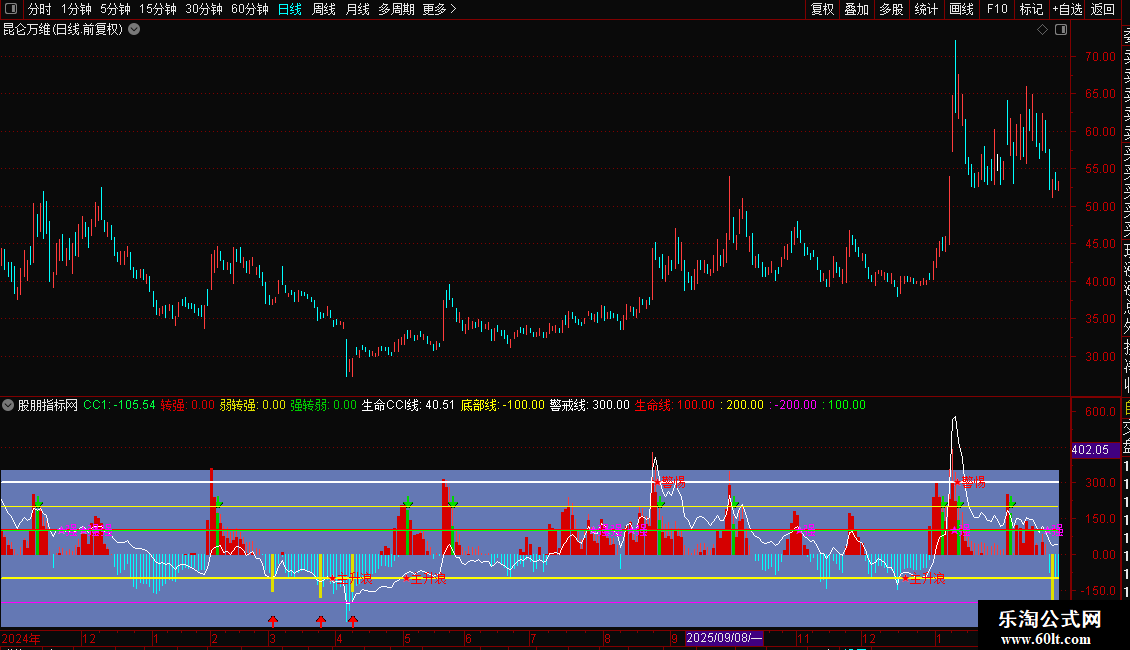Select the 15分钟 period tab
Screen dimensions: 1130x650
point(158,9)
